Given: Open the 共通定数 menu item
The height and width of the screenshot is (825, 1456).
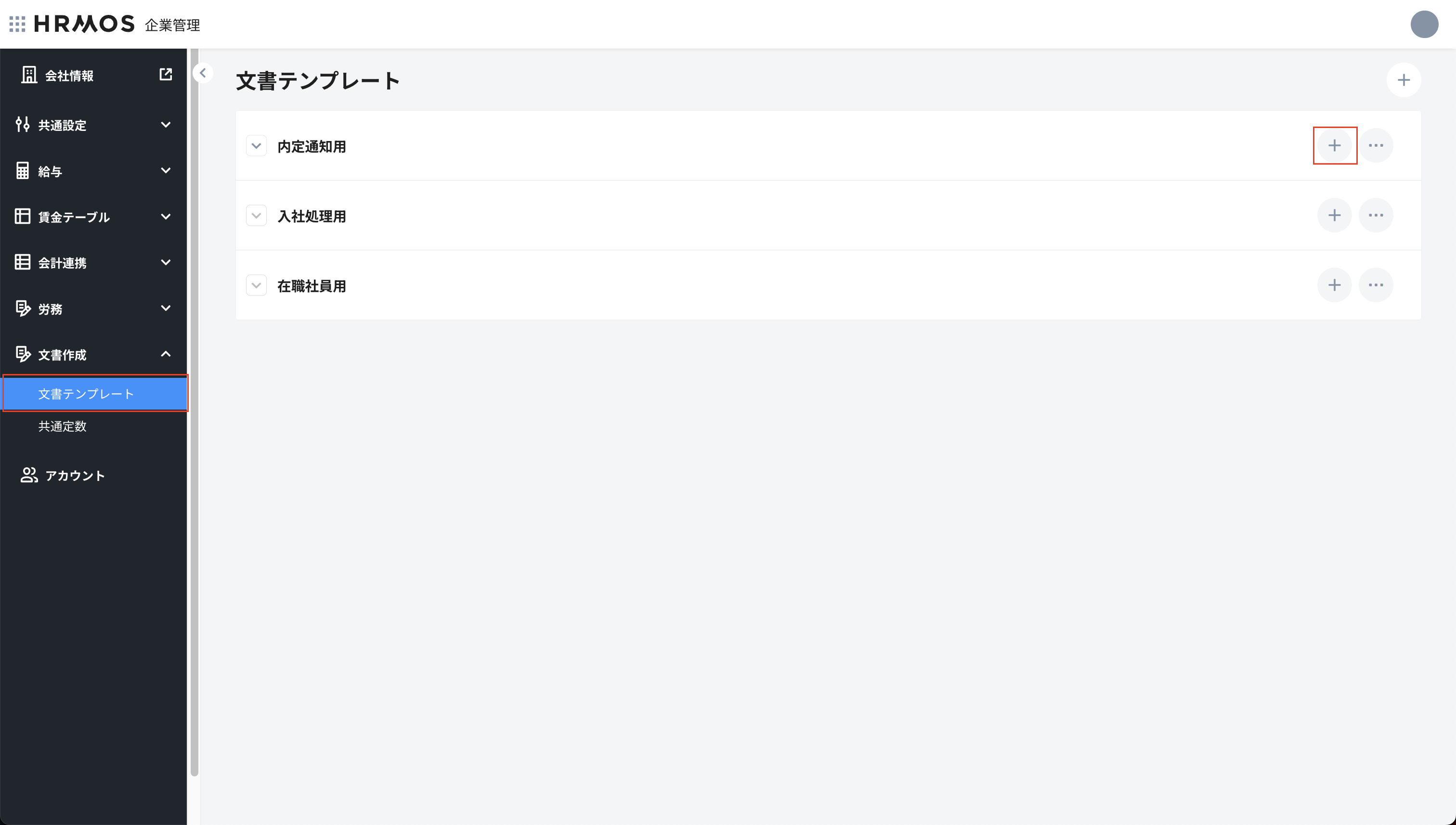Looking at the screenshot, I should pyautogui.click(x=62, y=426).
